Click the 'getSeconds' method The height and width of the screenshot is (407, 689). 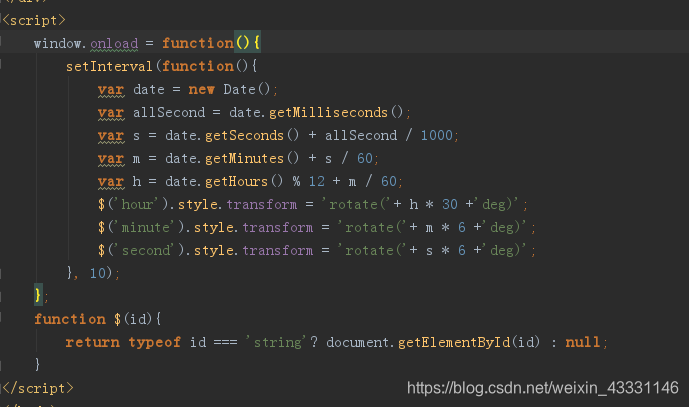point(244,135)
